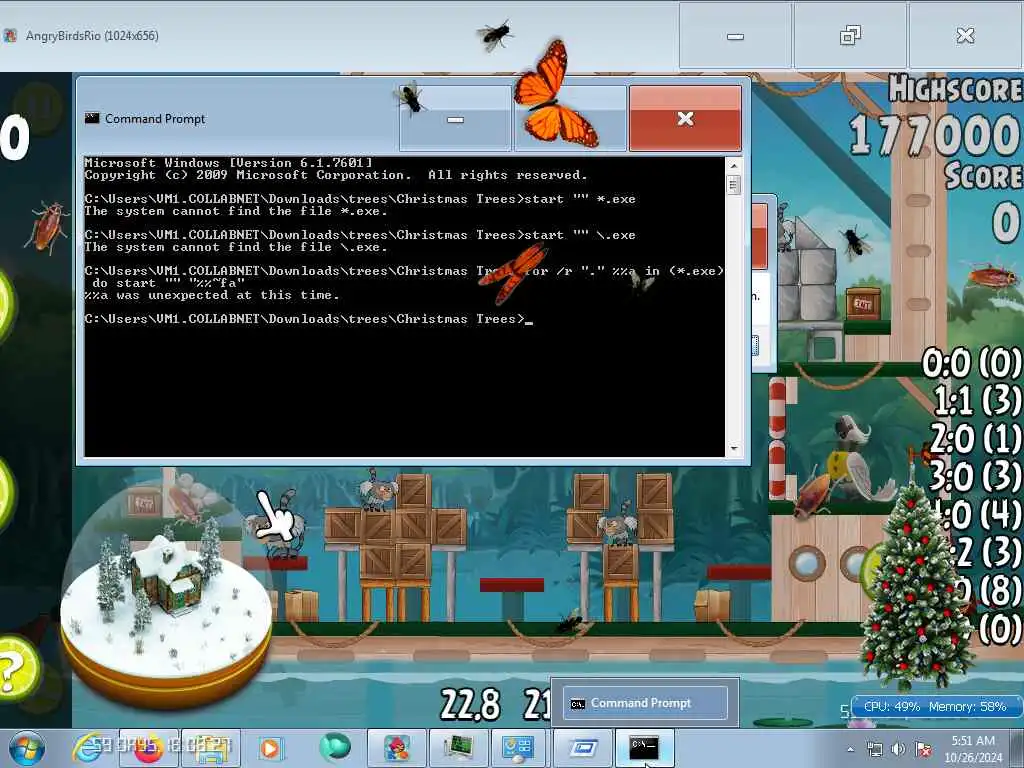Minimize the Command Prompt window

coord(455,119)
